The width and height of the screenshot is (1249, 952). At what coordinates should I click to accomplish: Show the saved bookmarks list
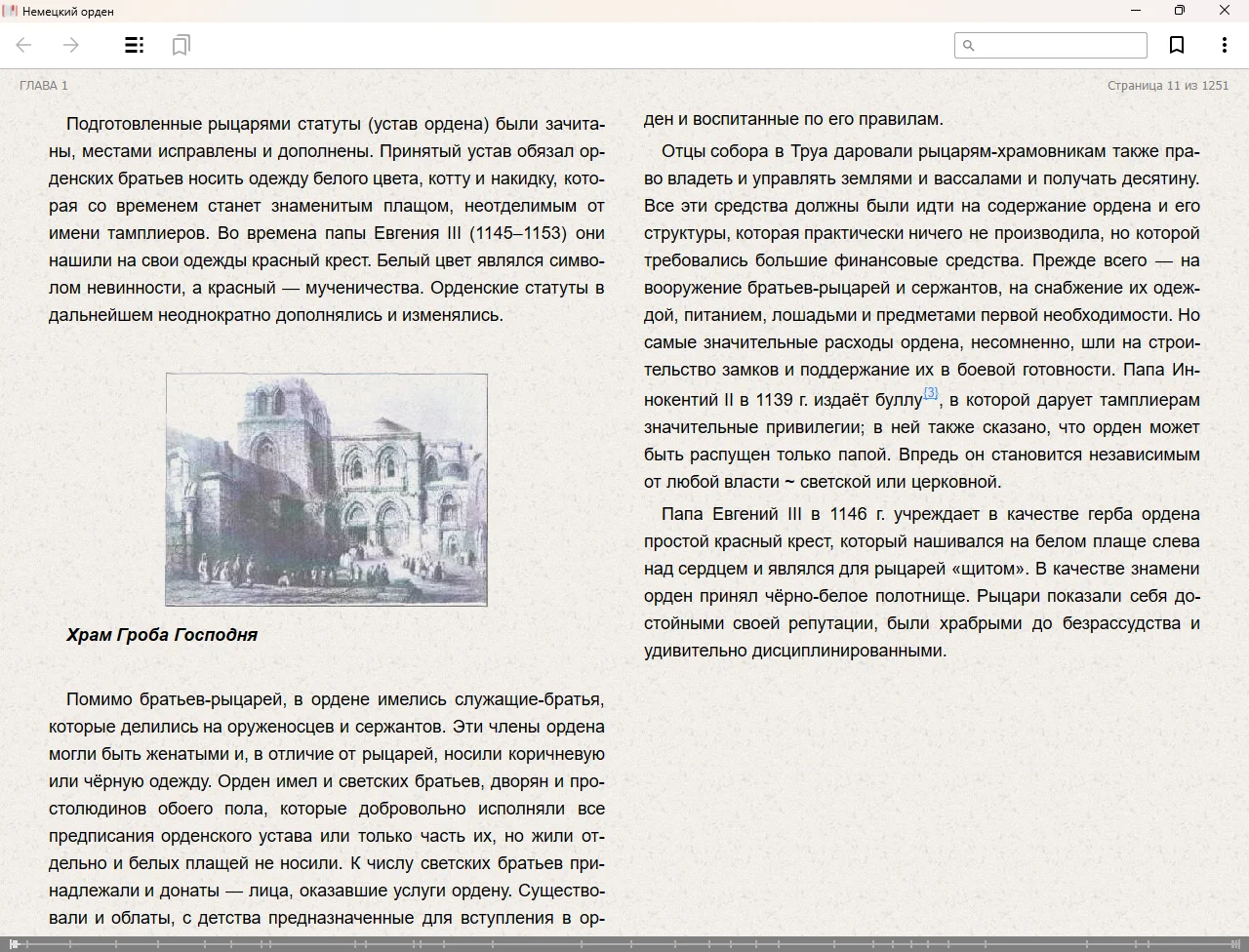click(x=181, y=45)
